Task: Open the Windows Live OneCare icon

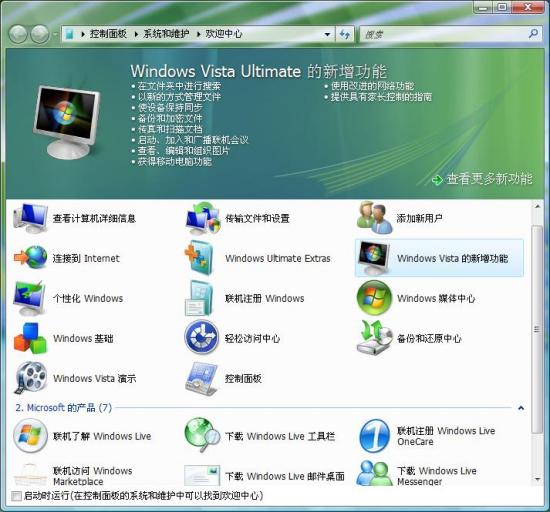Action: click(374, 436)
